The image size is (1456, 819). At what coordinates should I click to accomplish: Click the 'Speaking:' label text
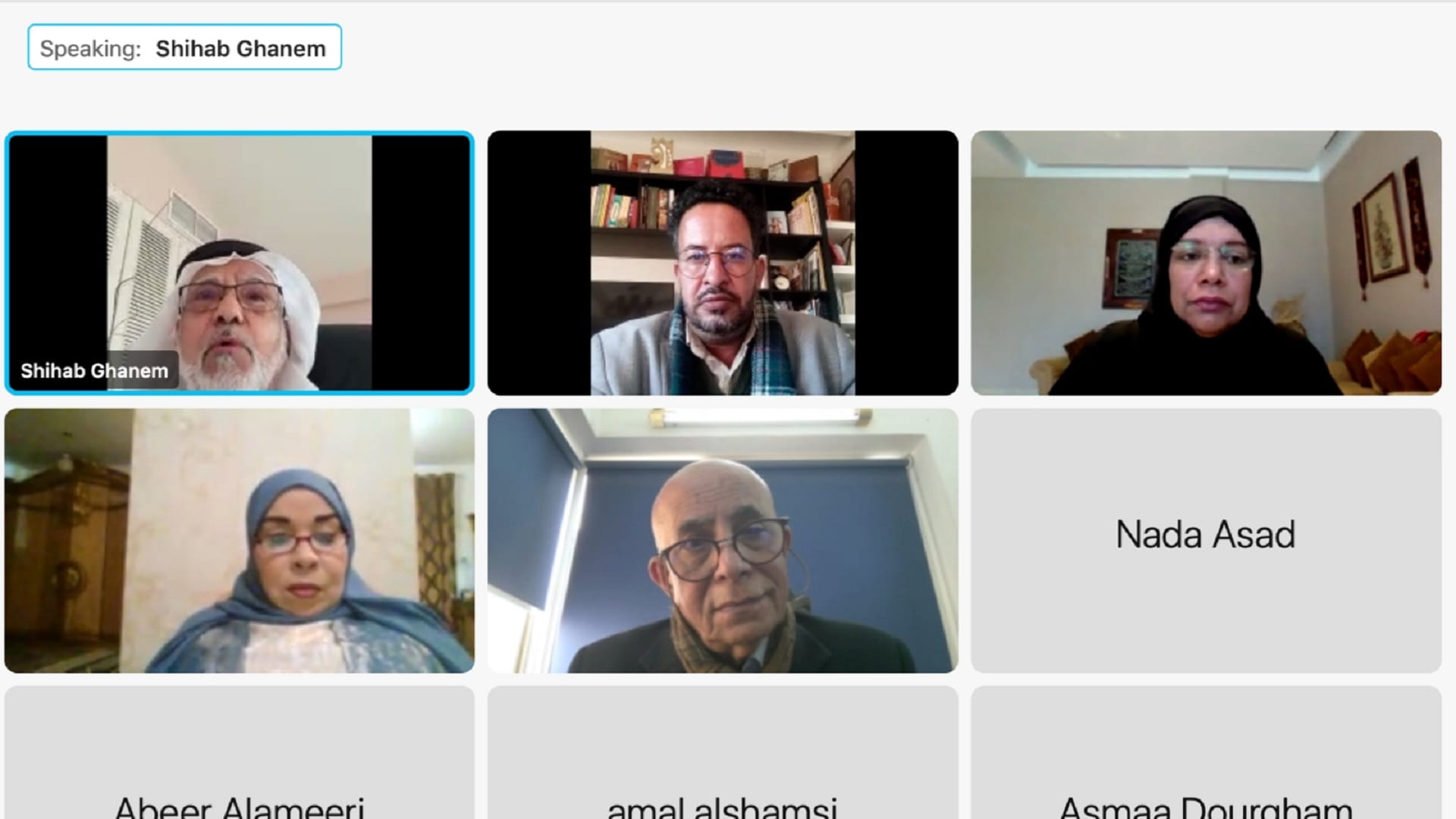click(x=90, y=49)
